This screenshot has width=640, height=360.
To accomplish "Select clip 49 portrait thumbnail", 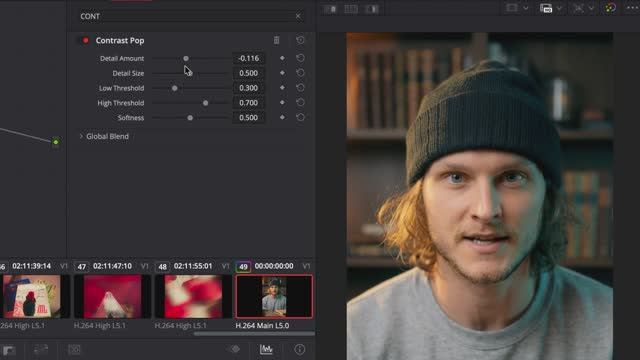I will pyautogui.click(x=274, y=296).
